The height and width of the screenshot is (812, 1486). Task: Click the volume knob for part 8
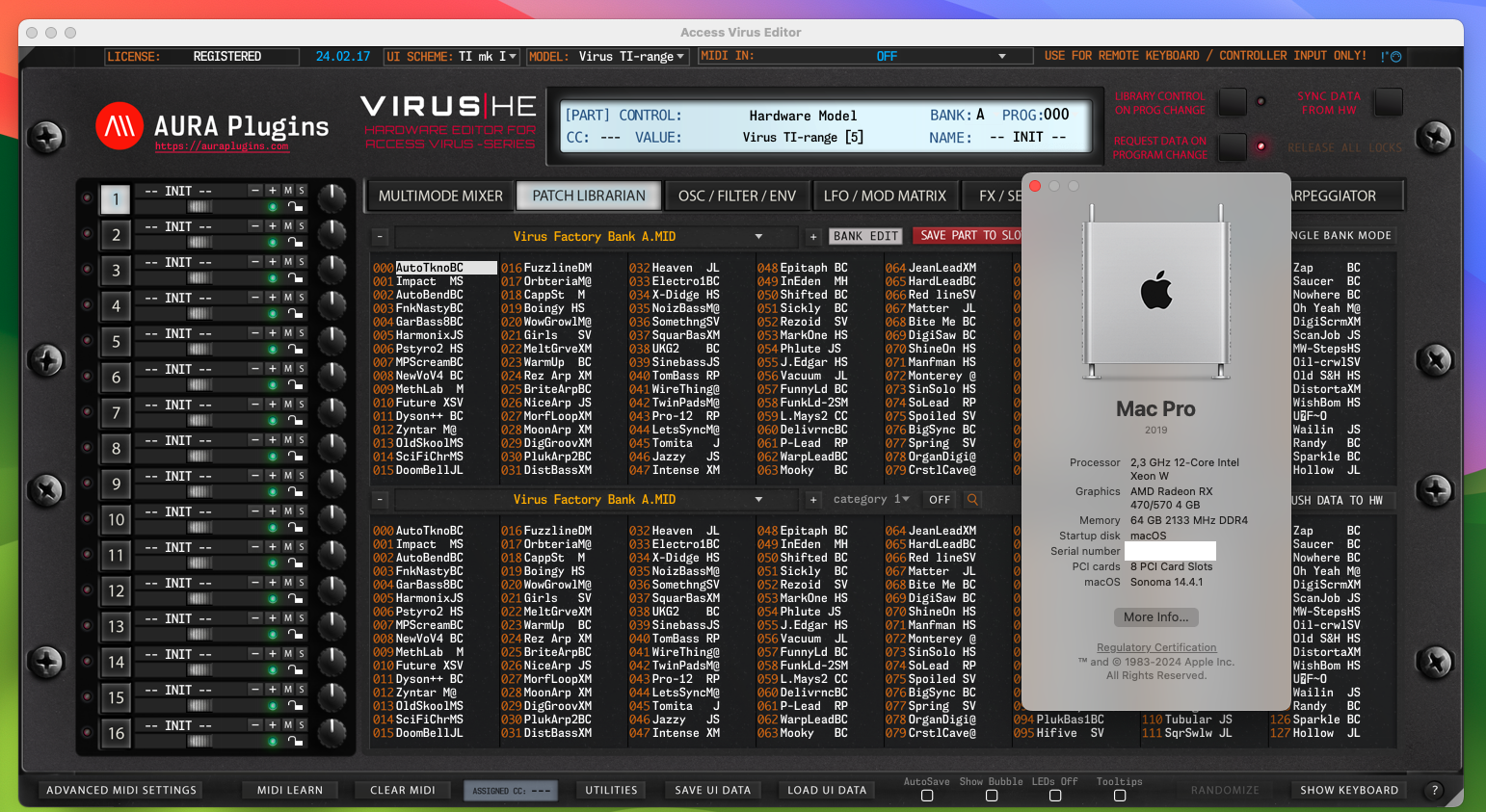coord(332,448)
